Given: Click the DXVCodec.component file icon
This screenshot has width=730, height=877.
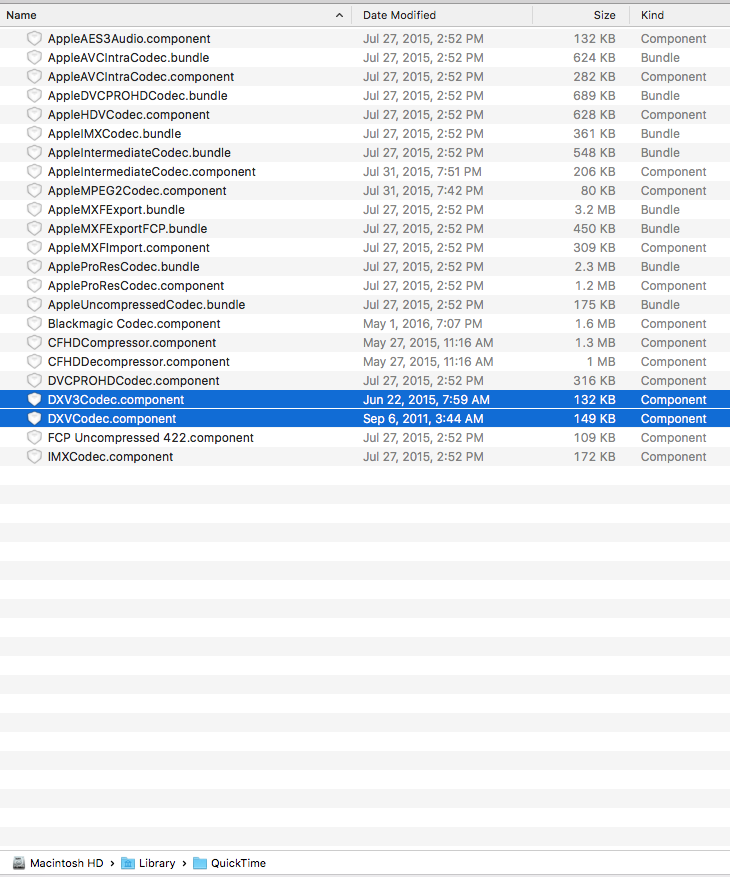Looking at the screenshot, I should (x=35, y=419).
